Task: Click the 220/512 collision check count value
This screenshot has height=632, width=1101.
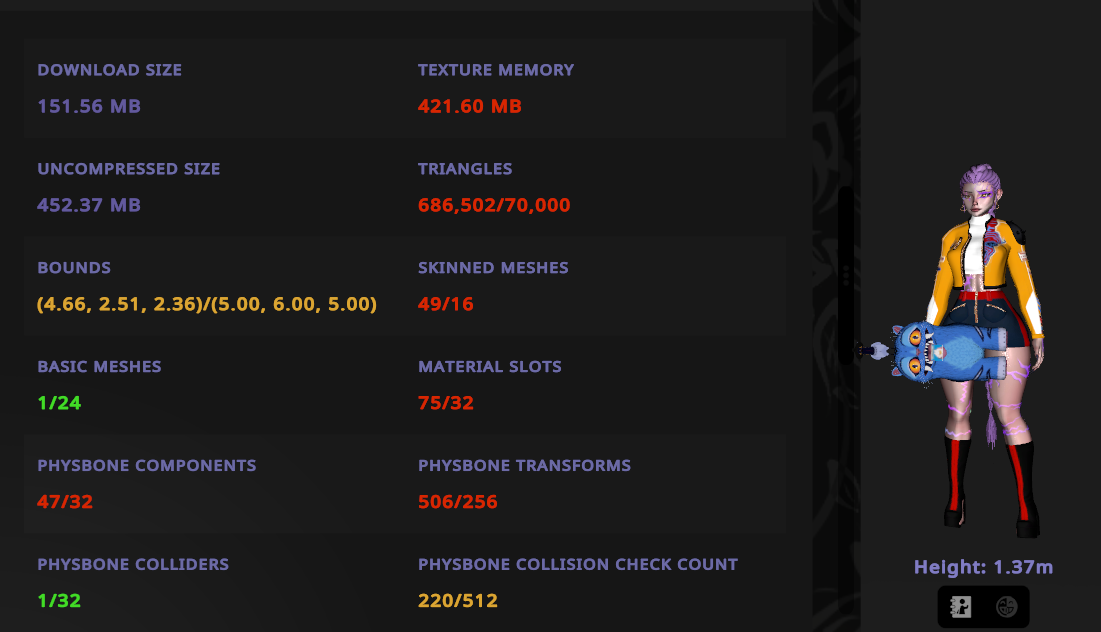Action: (x=458, y=601)
